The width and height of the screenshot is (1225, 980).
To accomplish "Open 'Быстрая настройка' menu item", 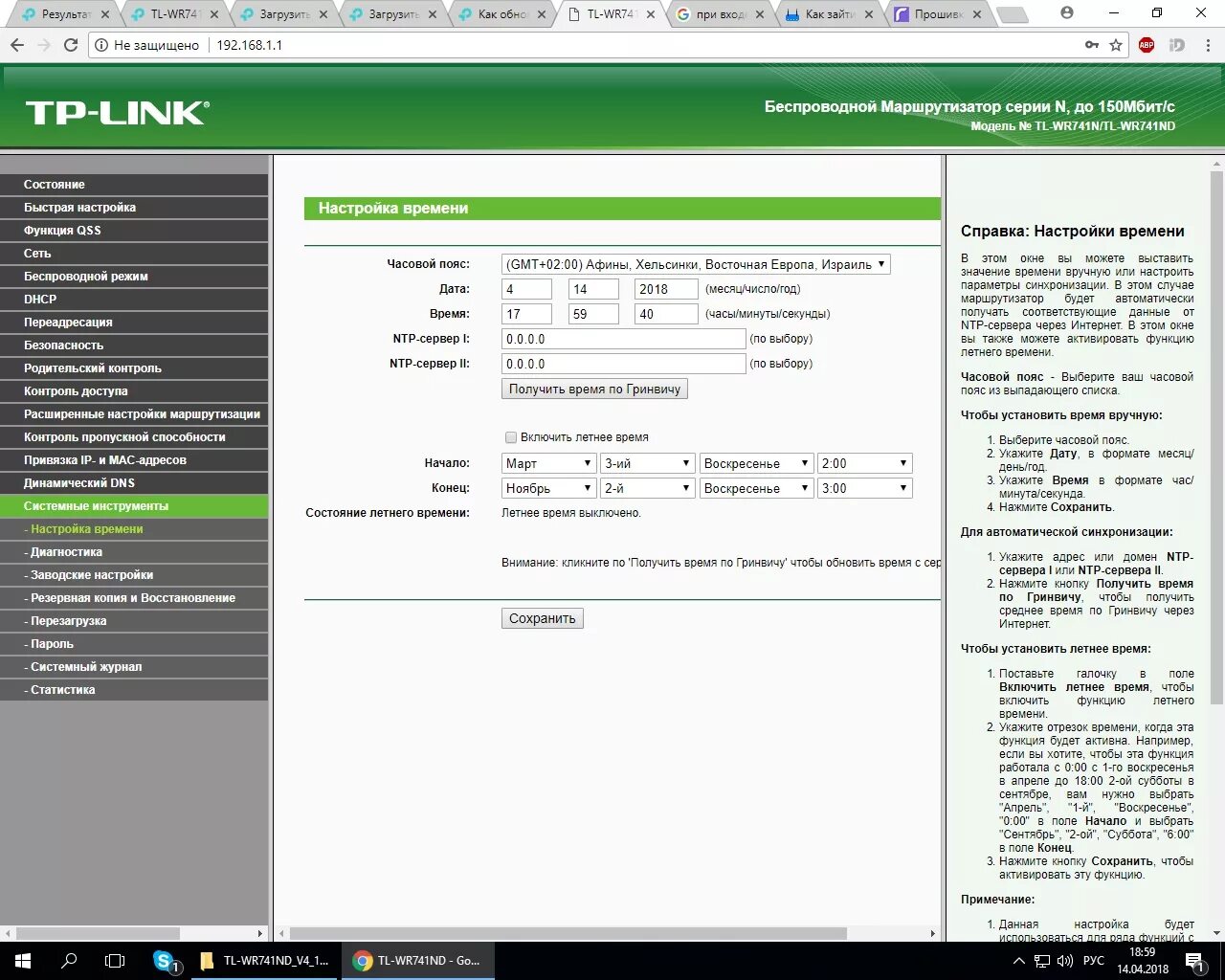I will 134,208.
